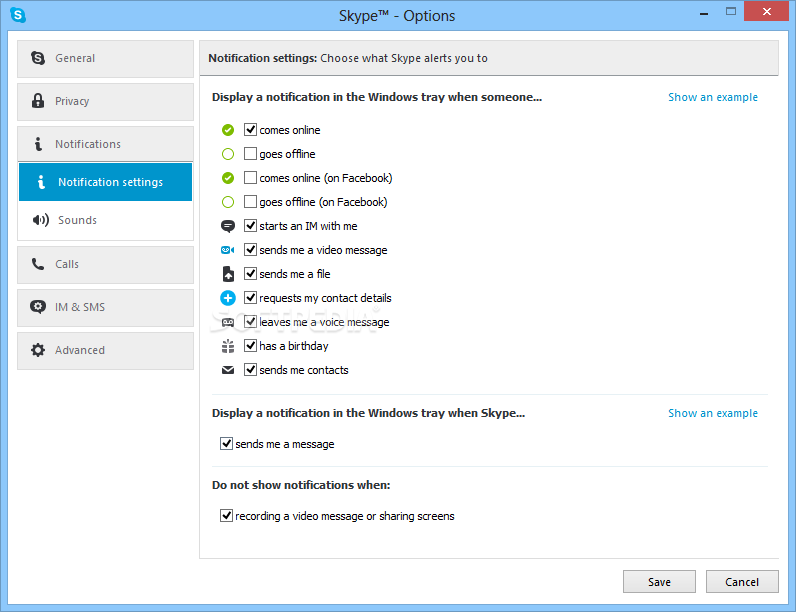Toggle sends me a file checkbox
Image resolution: width=796 pixels, height=612 pixels.
(250, 274)
